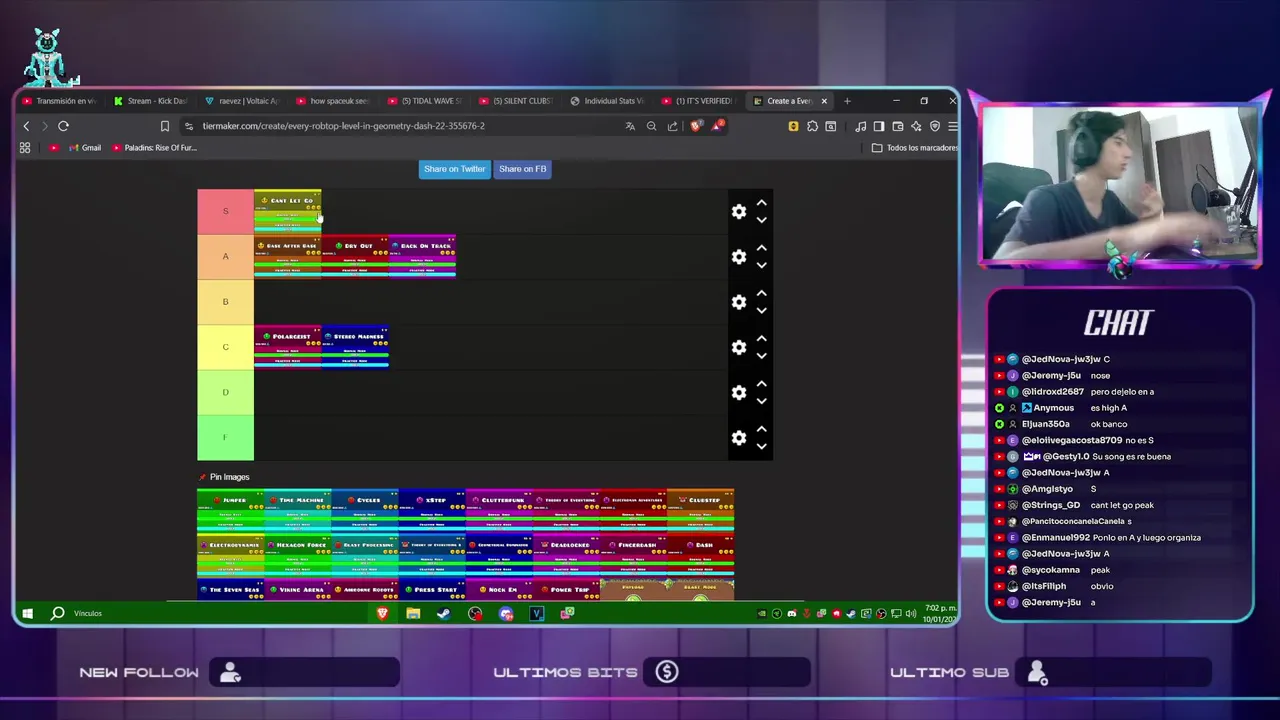The height and width of the screenshot is (720, 1280).
Task: Open settings gear for F tier row
Action: (738, 438)
